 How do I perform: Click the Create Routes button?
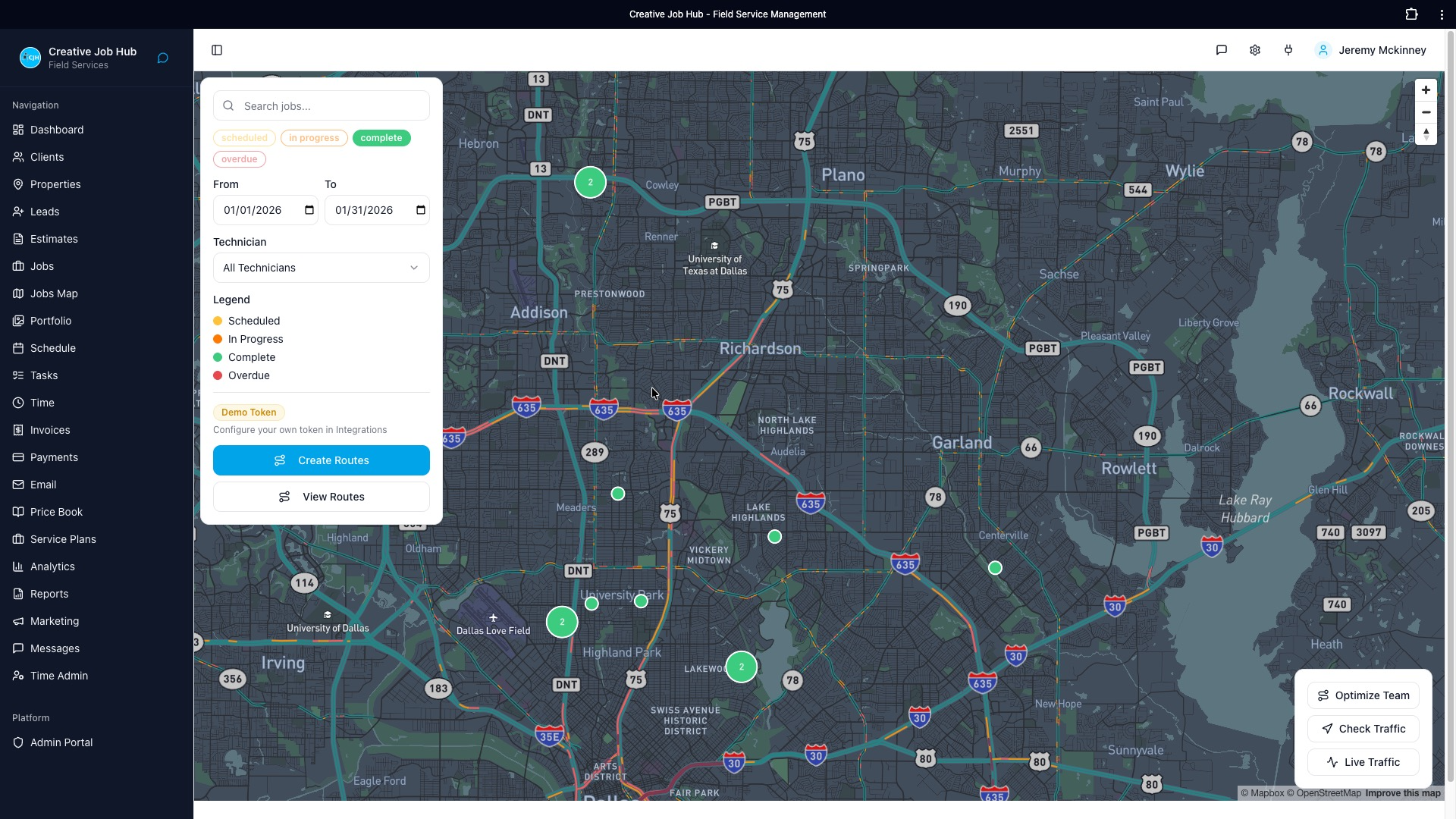[321, 460]
